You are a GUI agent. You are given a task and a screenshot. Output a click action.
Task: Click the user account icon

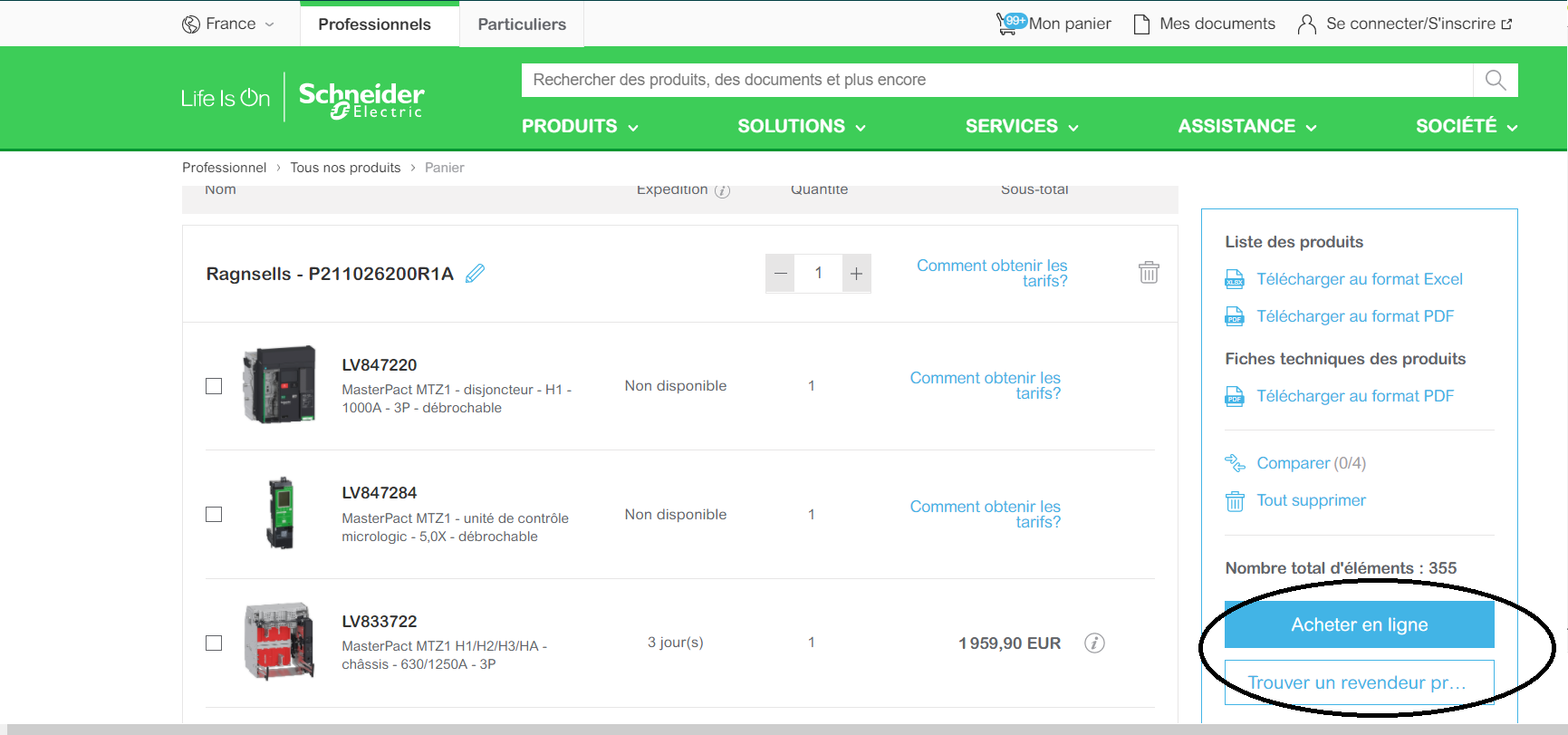pyautogui.click(x=1307, y=24)
